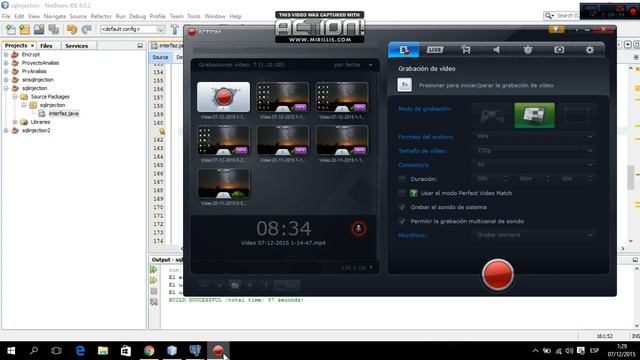Expand the Encrypt project node

[x=6, y=54]
